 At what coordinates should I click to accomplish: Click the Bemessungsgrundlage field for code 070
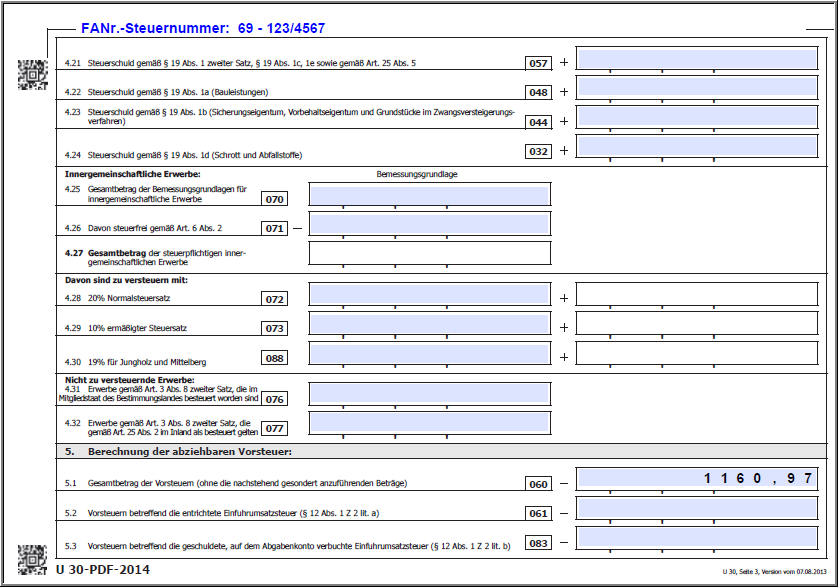pyautogui.click(x=430, y=195)
